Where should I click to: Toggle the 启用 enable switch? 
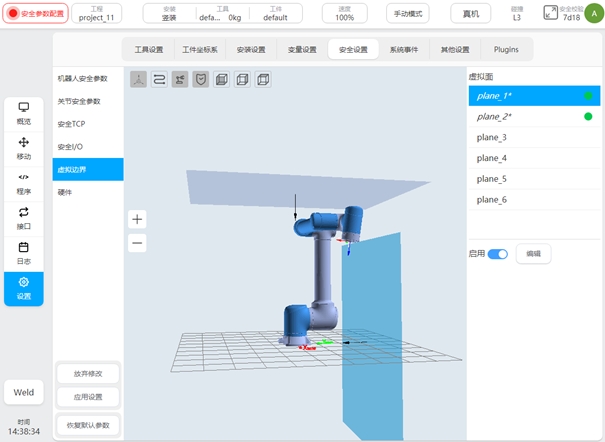pyautogui.click(x=497, y=254)
